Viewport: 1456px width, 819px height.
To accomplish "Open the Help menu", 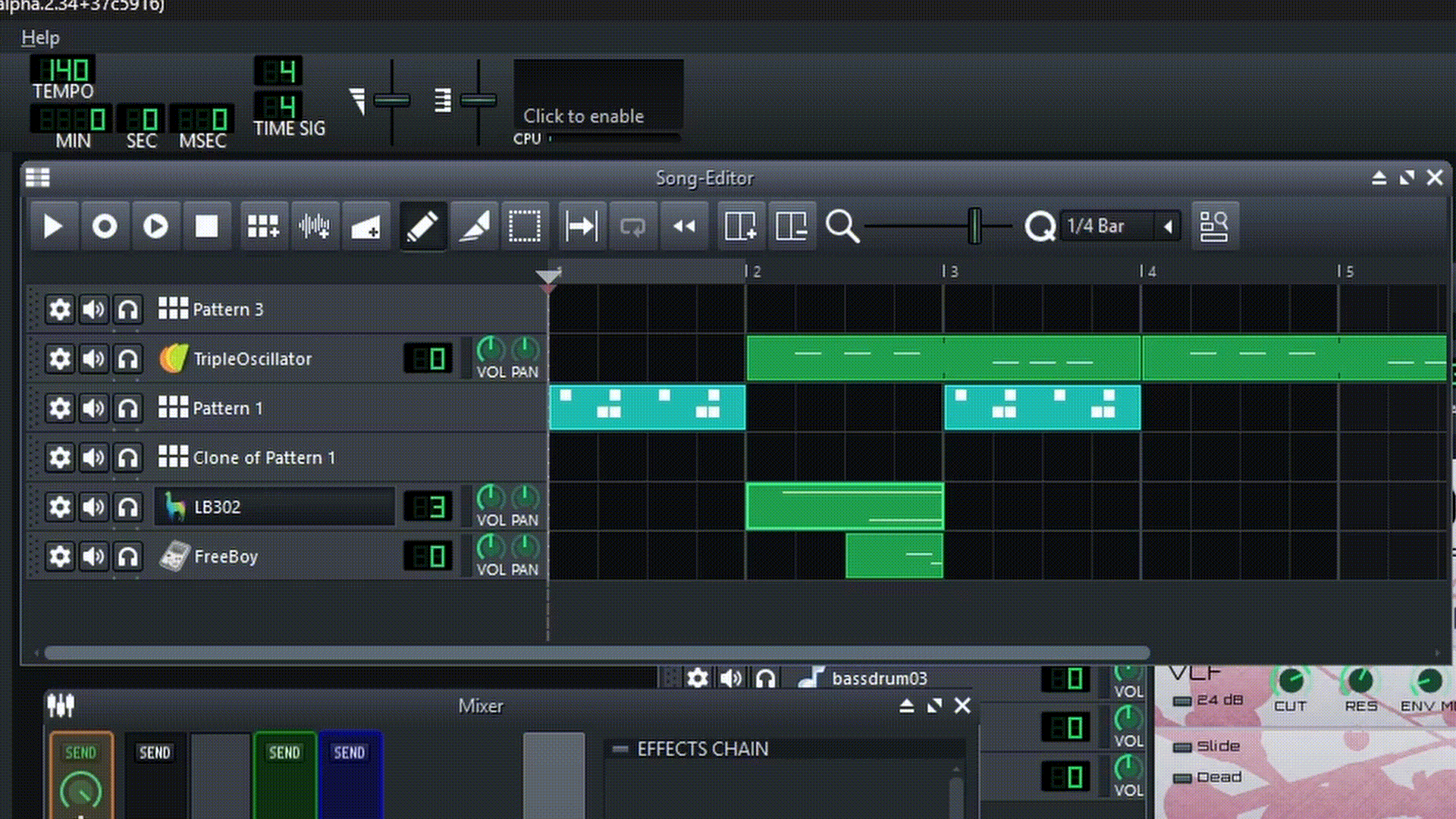I will click(x=40, y=37).
